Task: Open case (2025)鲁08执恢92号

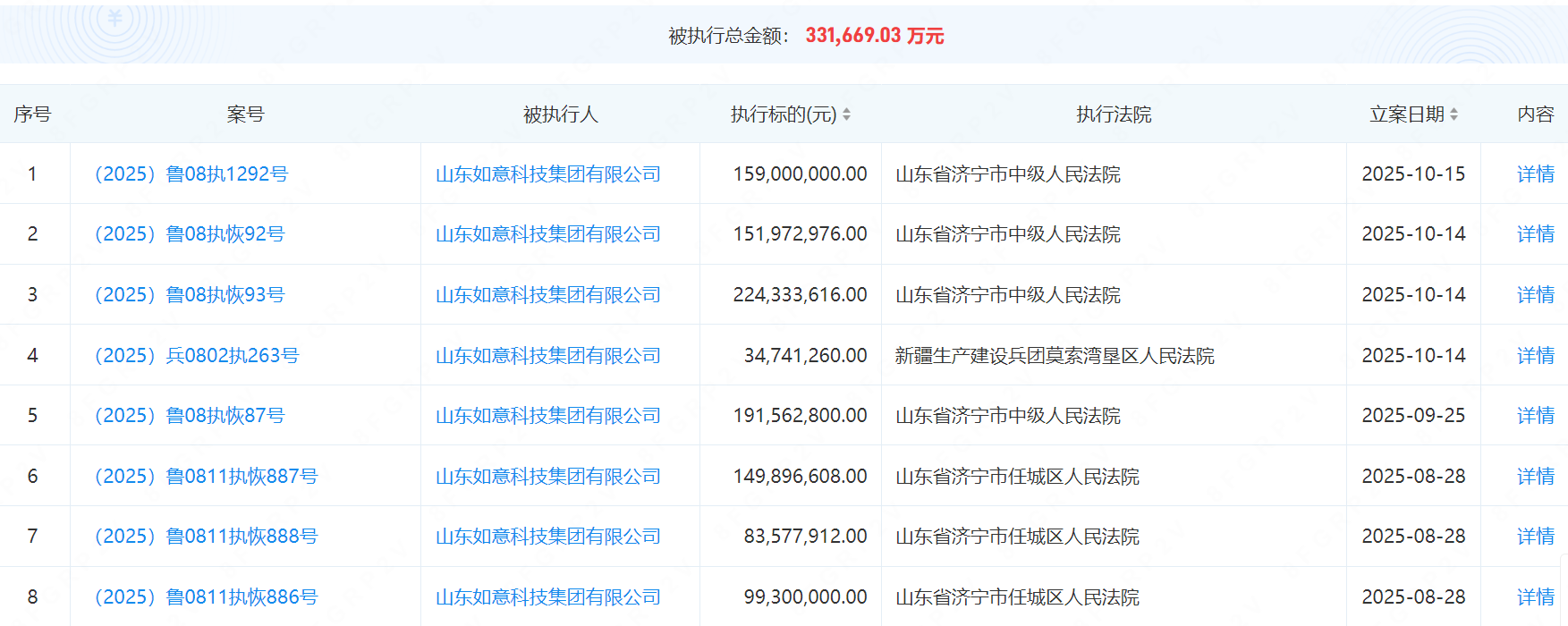Action: 190,234
